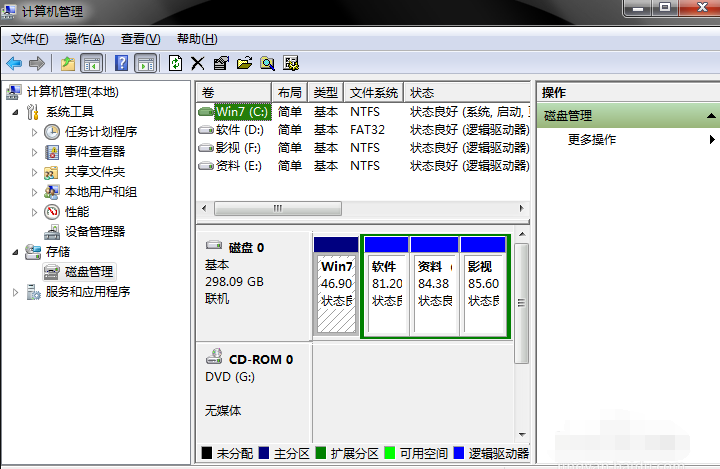
Task: Click the black X delete icon
Action: click(198, 63)
